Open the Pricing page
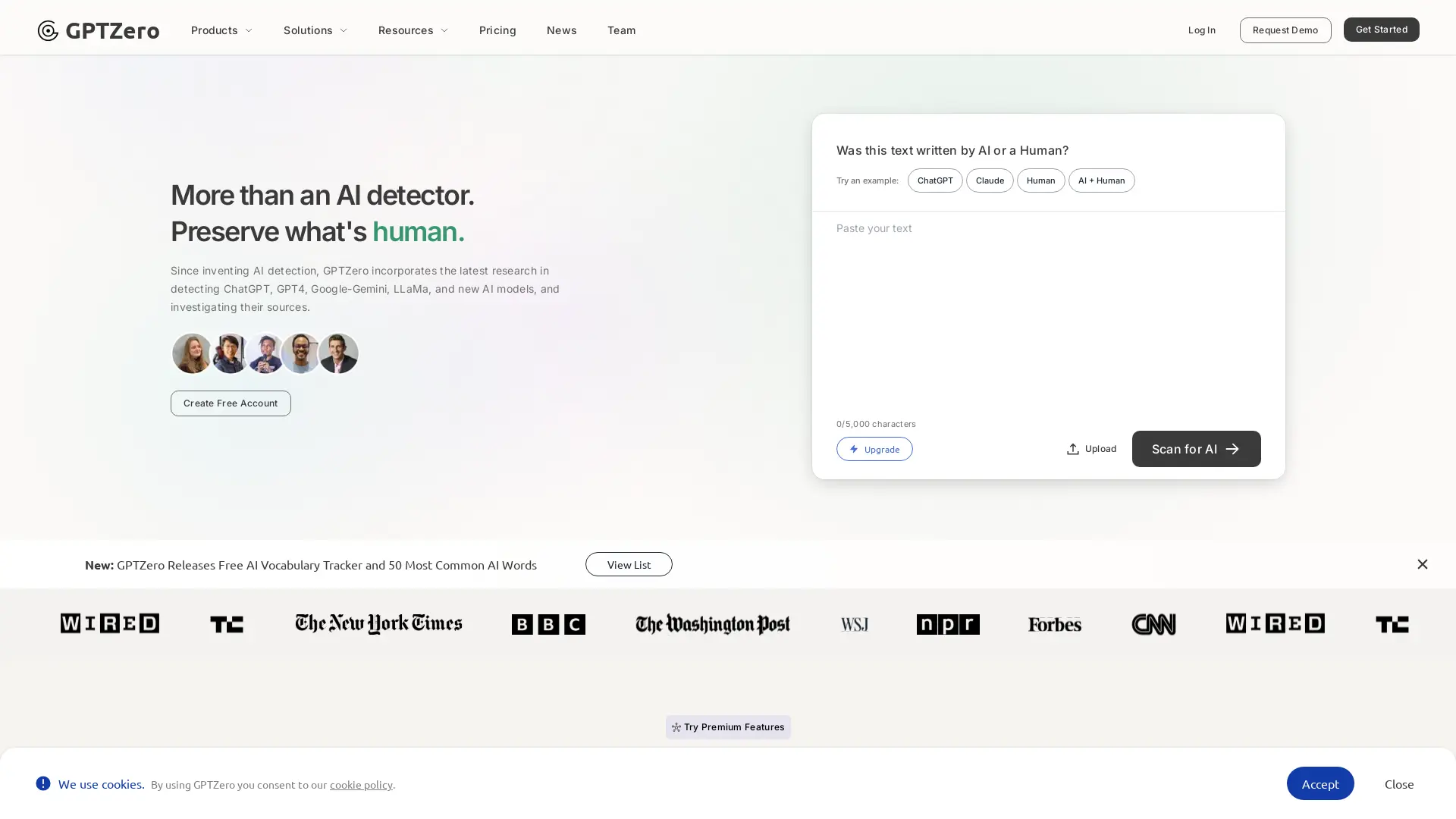Image resolution: width=1456 pixels, height=819 pixels. pos(497,30)
